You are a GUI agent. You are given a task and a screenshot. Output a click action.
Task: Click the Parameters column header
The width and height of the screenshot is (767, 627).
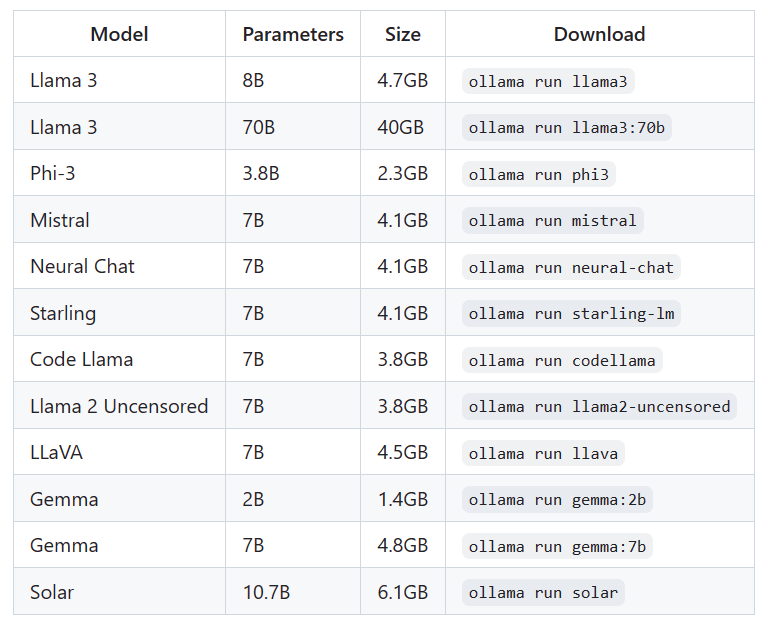click(x=293, y=34)
